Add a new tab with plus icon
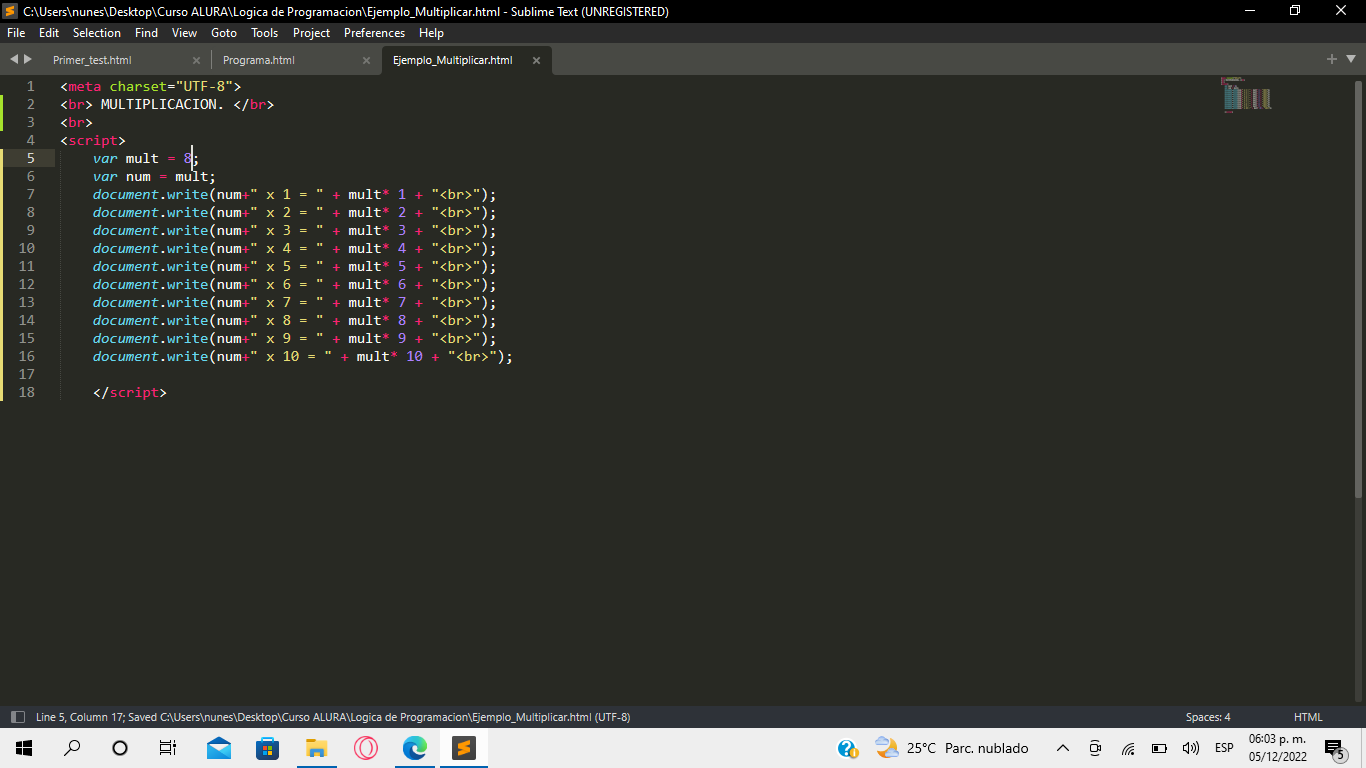Screen dimensions: 1366x768 [x=1332, y=59]
